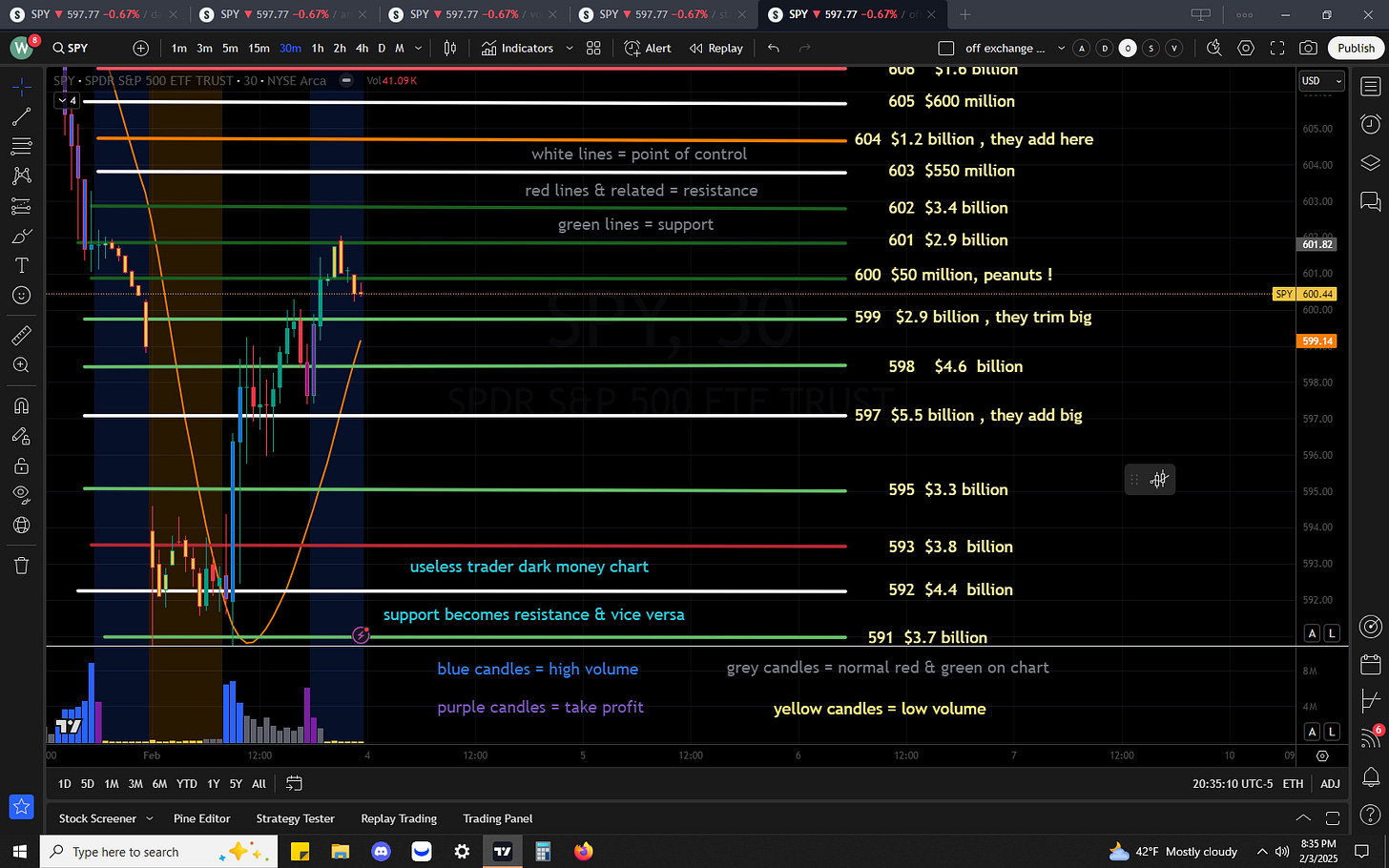Open the ETH session dropdown
The height and width of the screenshot is (868, 1389).
click(x=1293, y=783)
